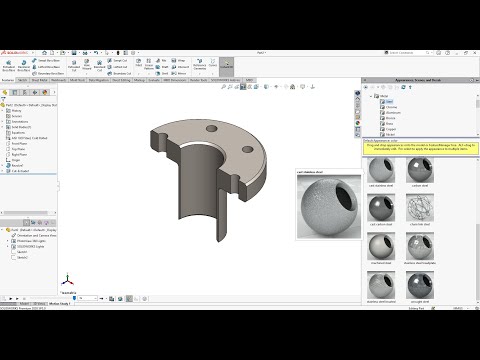
Task: Expand the FeatureManager tabs chevron arrow
Action: [x=54, y=92]
